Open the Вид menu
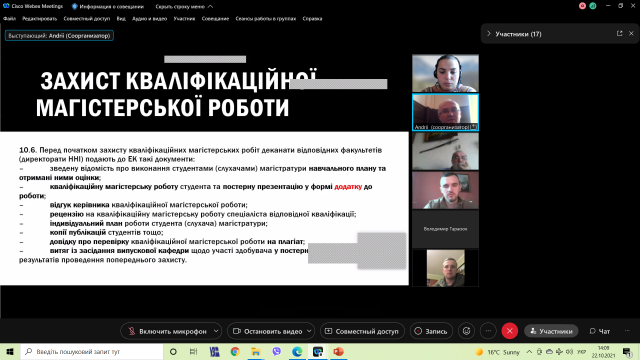 click(121, 18)
